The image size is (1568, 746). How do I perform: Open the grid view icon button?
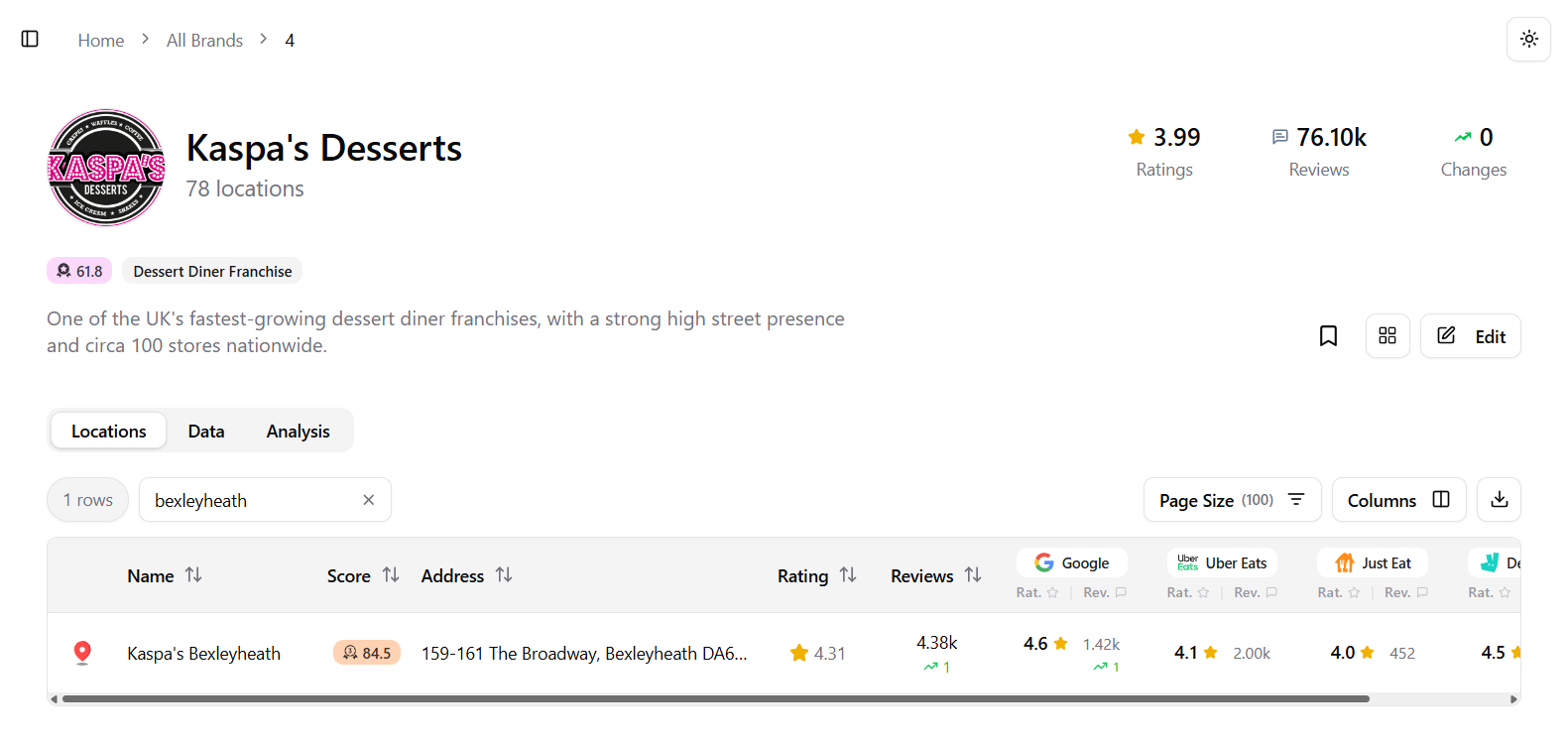click(x=1387, y=336)
